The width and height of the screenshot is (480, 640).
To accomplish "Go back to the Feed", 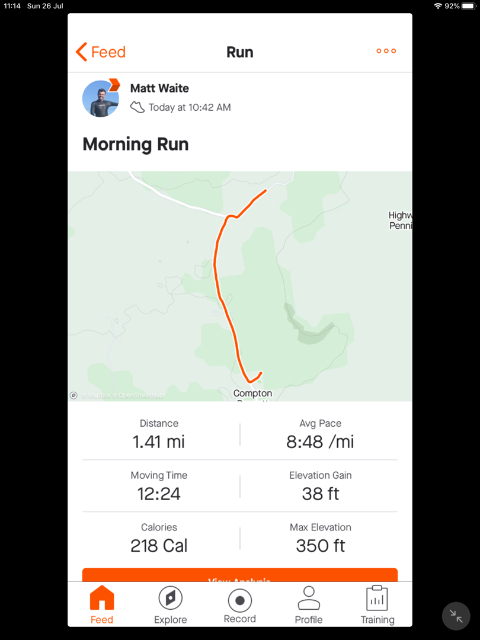I will (101, 52).
